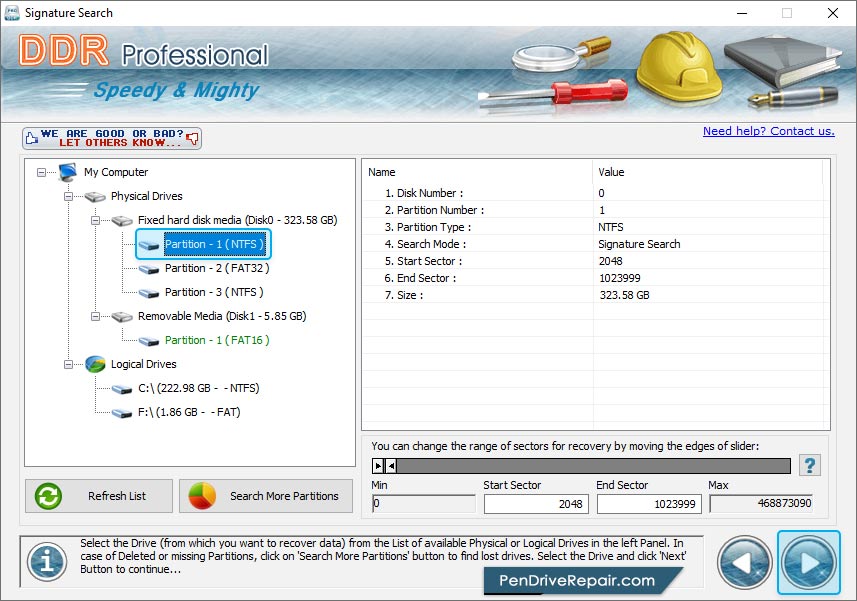Click the Partition - 2 (FAT32) drive icon

[149, 269]
